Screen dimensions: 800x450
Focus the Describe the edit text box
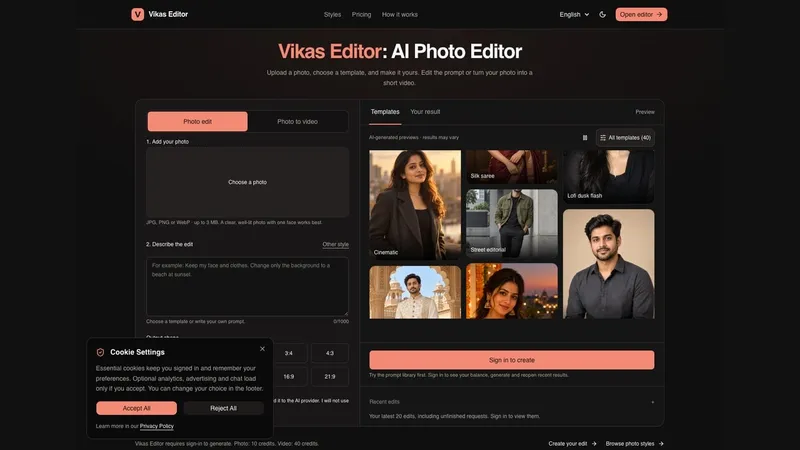tap(247, 286)
